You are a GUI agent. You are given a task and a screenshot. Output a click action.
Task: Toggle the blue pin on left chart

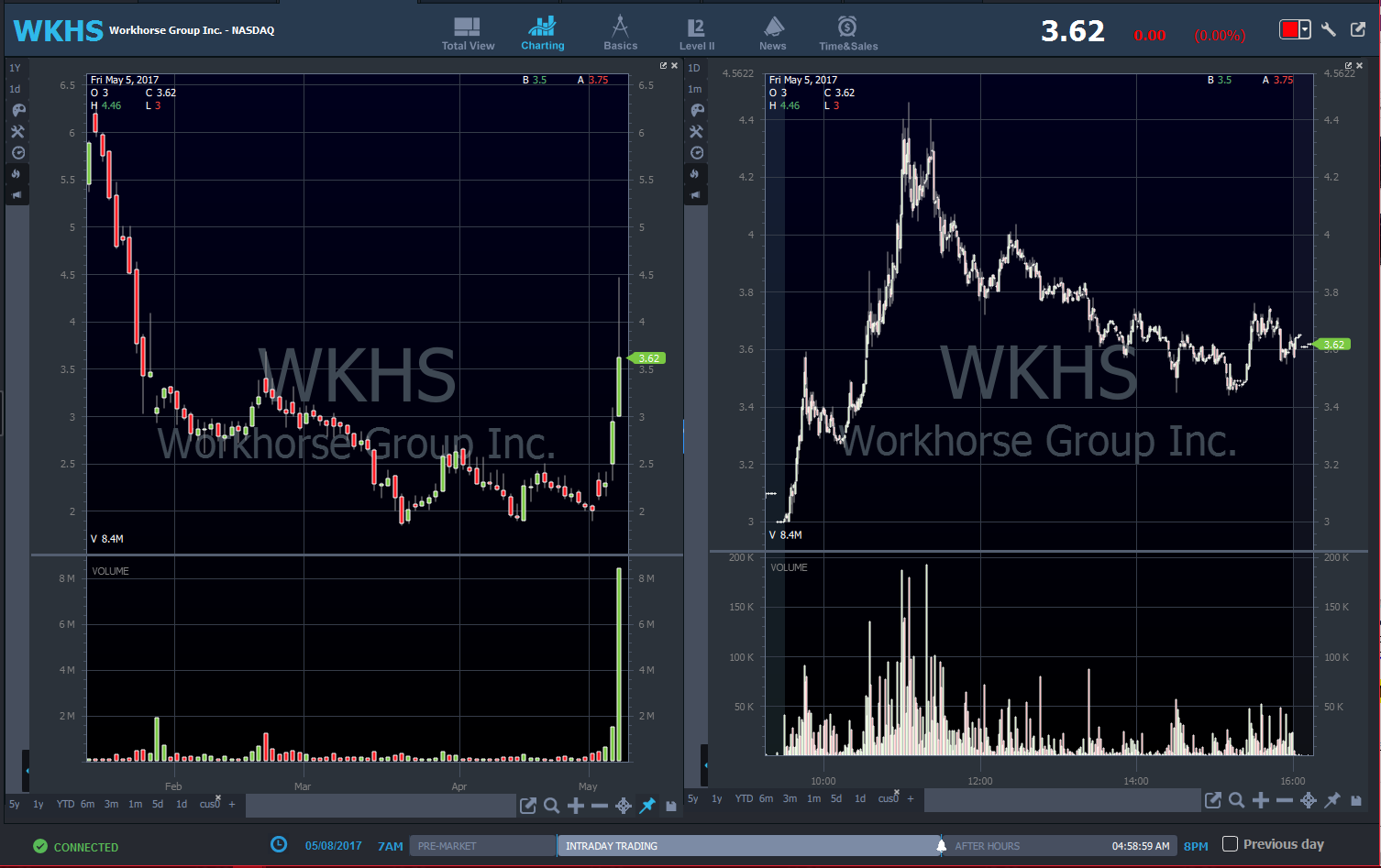[647, 806]
